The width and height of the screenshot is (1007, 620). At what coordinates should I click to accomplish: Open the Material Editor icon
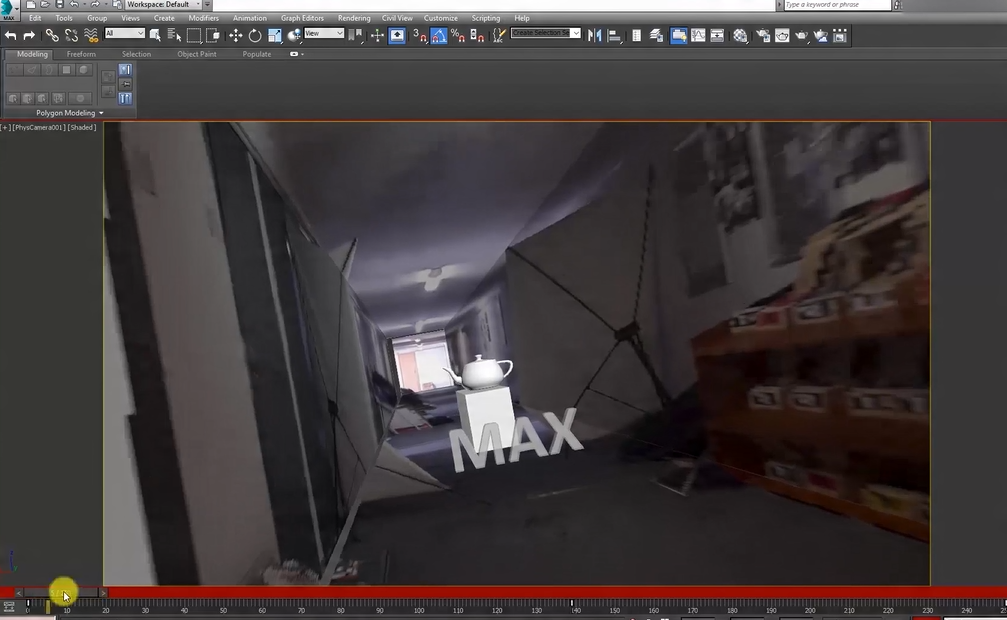coord(740,35)
